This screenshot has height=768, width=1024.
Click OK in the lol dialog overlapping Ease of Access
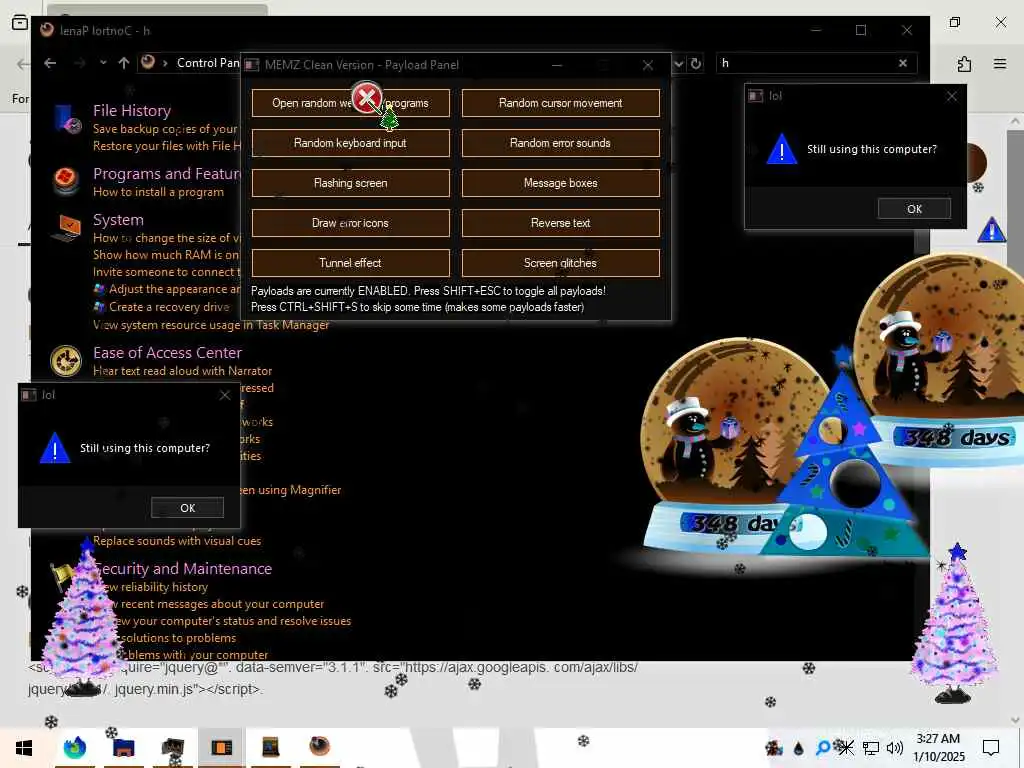pyautogui.click(x=187, y=507)
